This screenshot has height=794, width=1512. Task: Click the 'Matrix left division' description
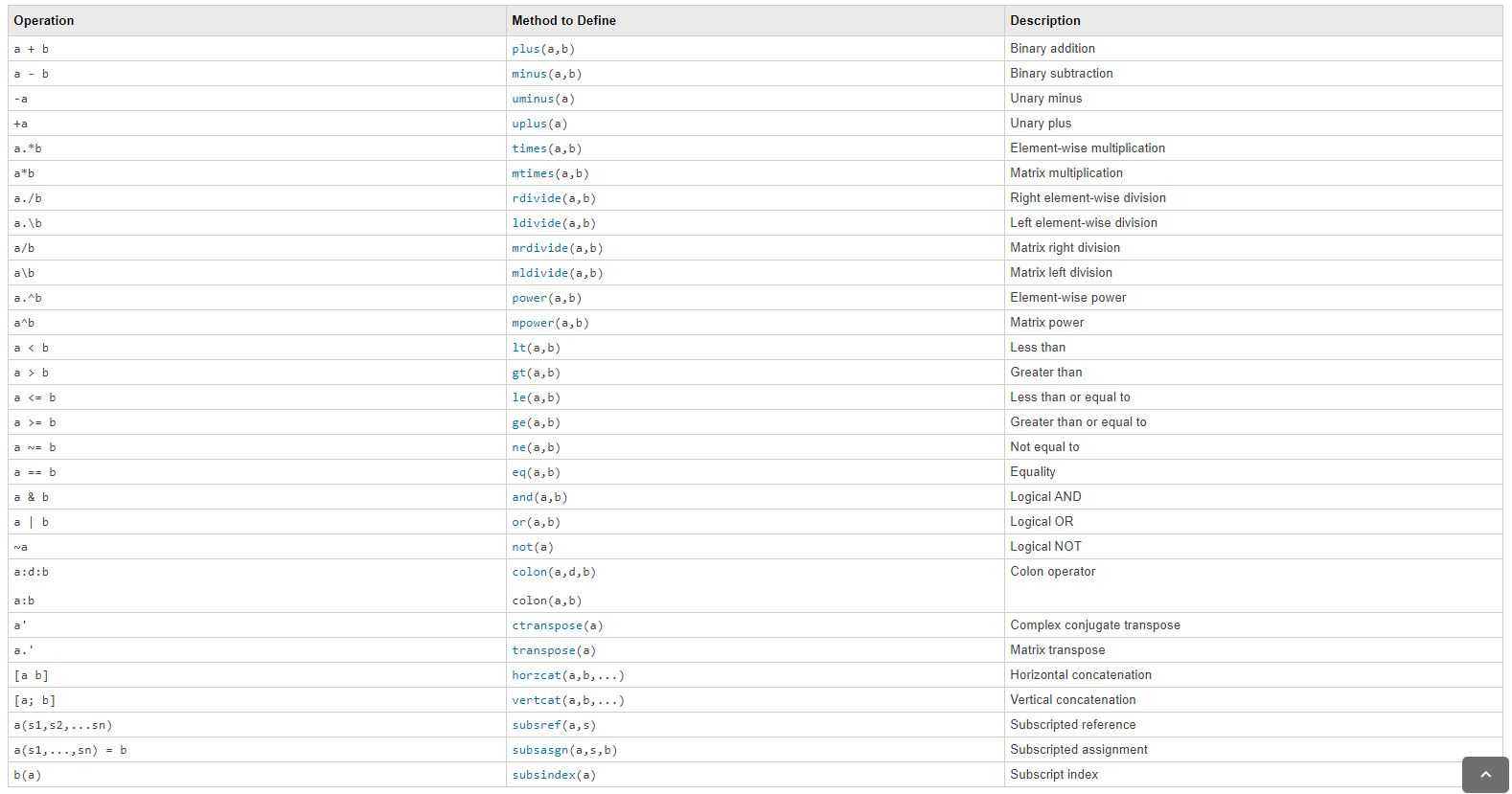(1061, 272)
